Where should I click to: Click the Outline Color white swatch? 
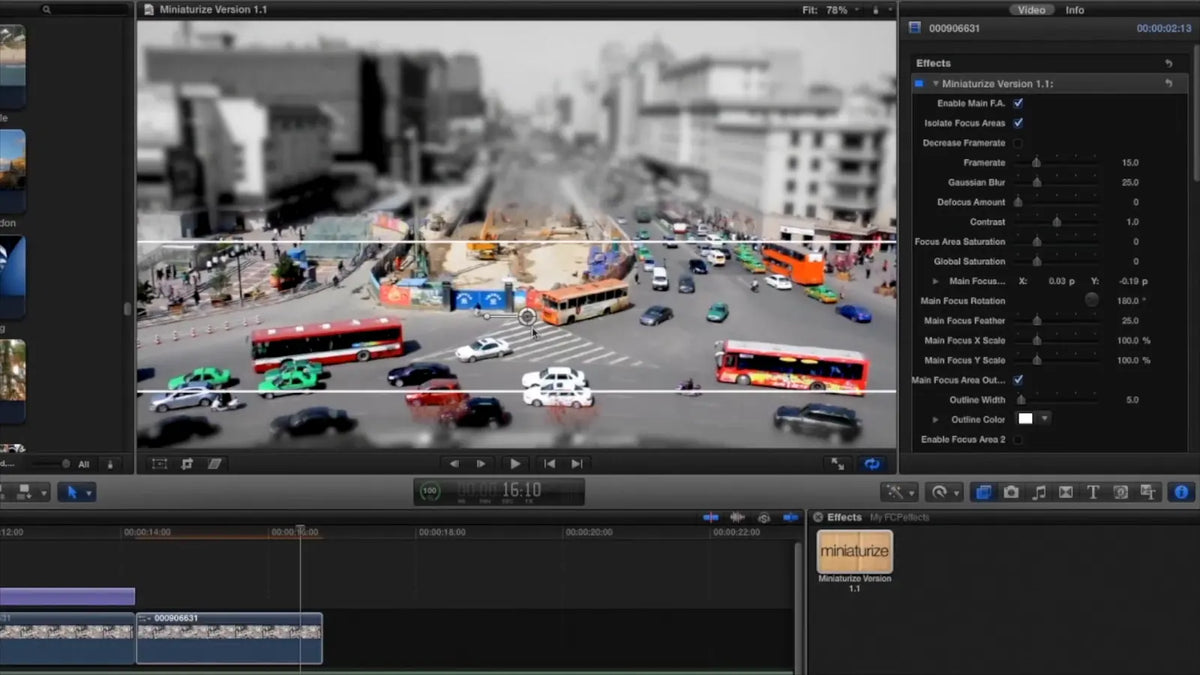coord(1025,419)
